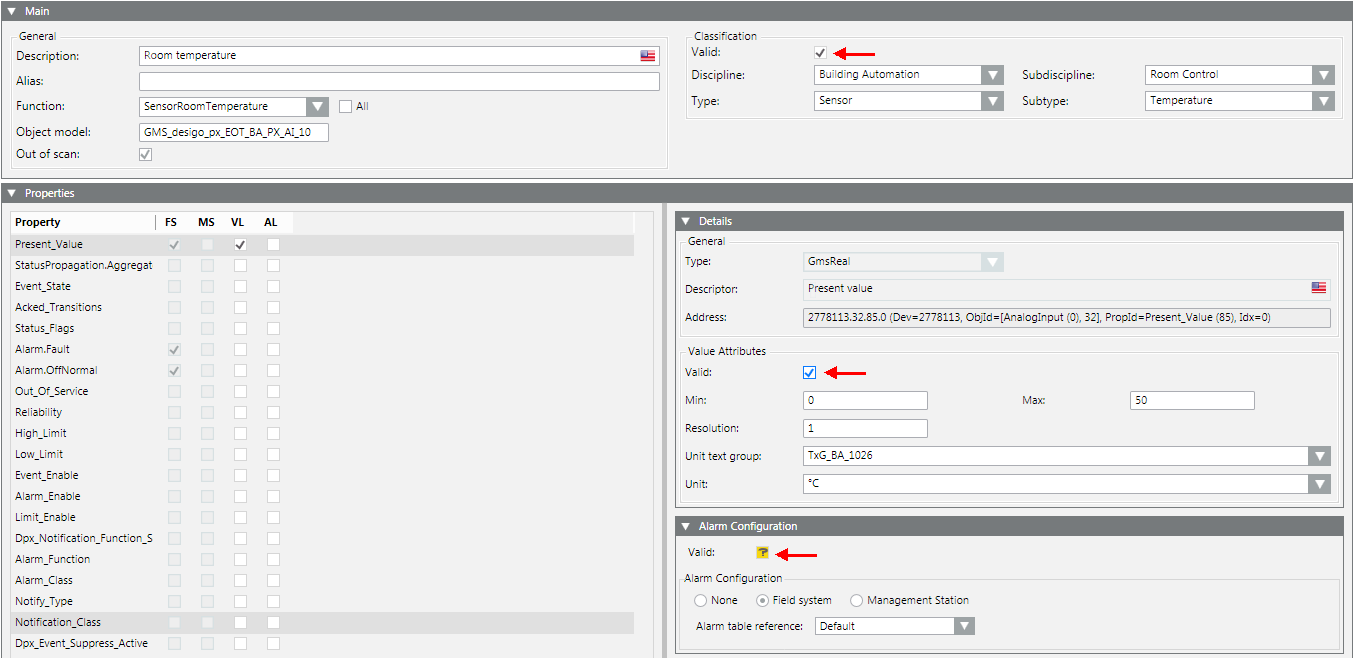Select the Alarm.Fault property row
Image resolution: width=1355 pixels, height=658 pixels.
(43, 349)
